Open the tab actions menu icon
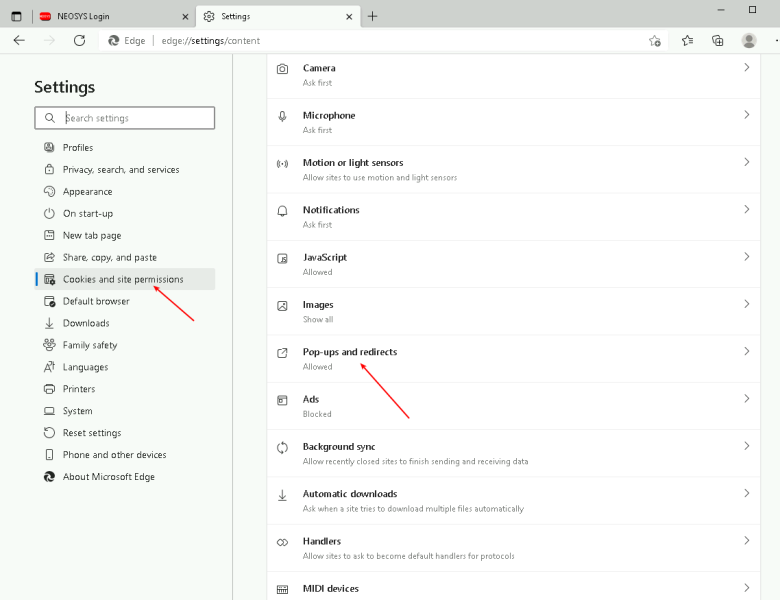Screen dimensions: 780x600 click(16, 16)
